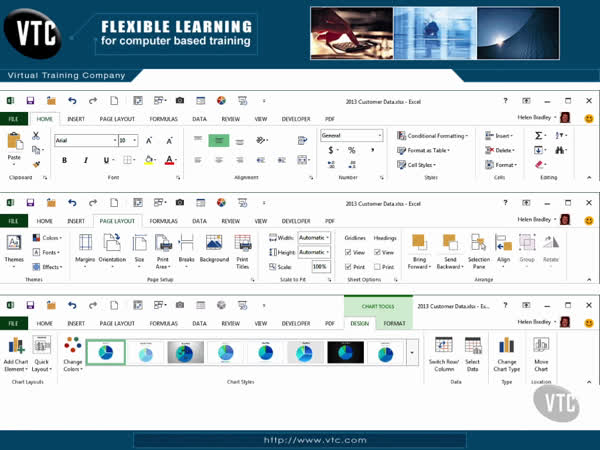Select the black-background chart style

click(345, 352)
